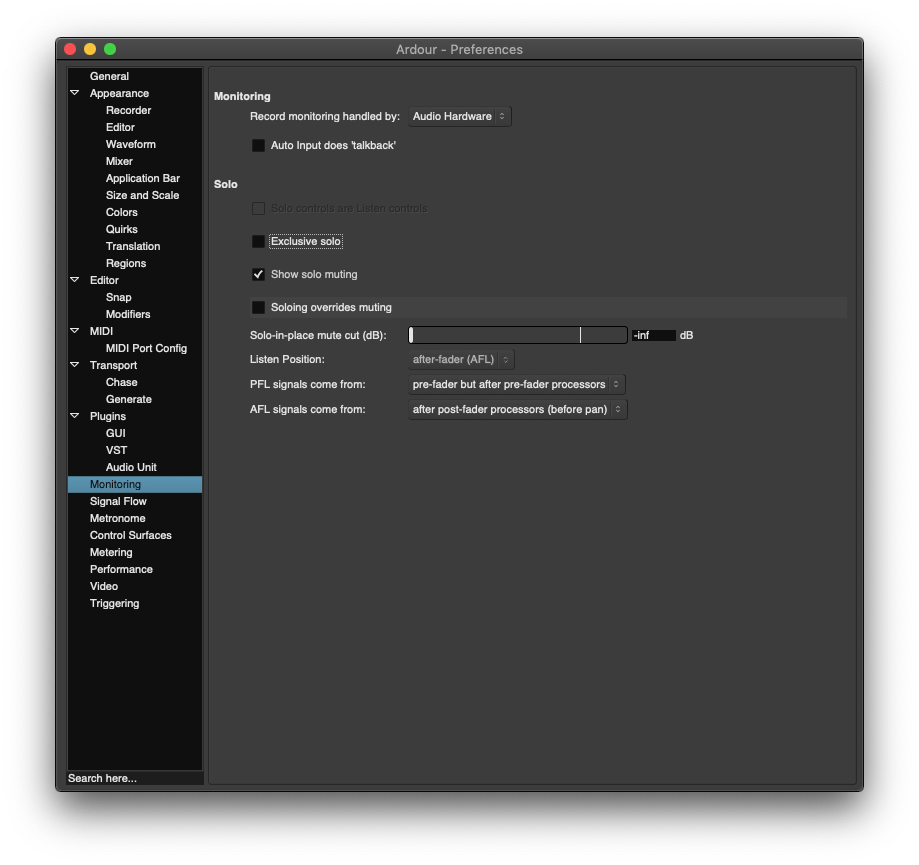Uncheck Show solo muting option
919x865 pixels.
pyautogui.click(x=258, y=274)
